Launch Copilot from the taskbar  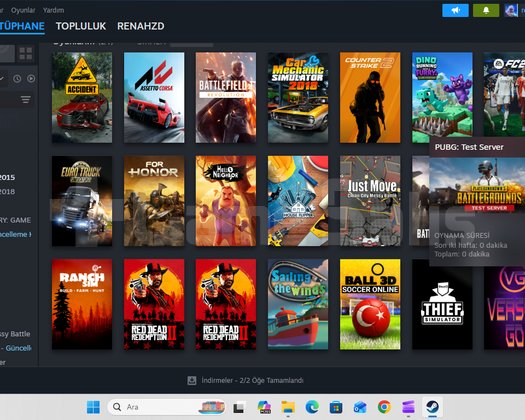pos(264,407)
